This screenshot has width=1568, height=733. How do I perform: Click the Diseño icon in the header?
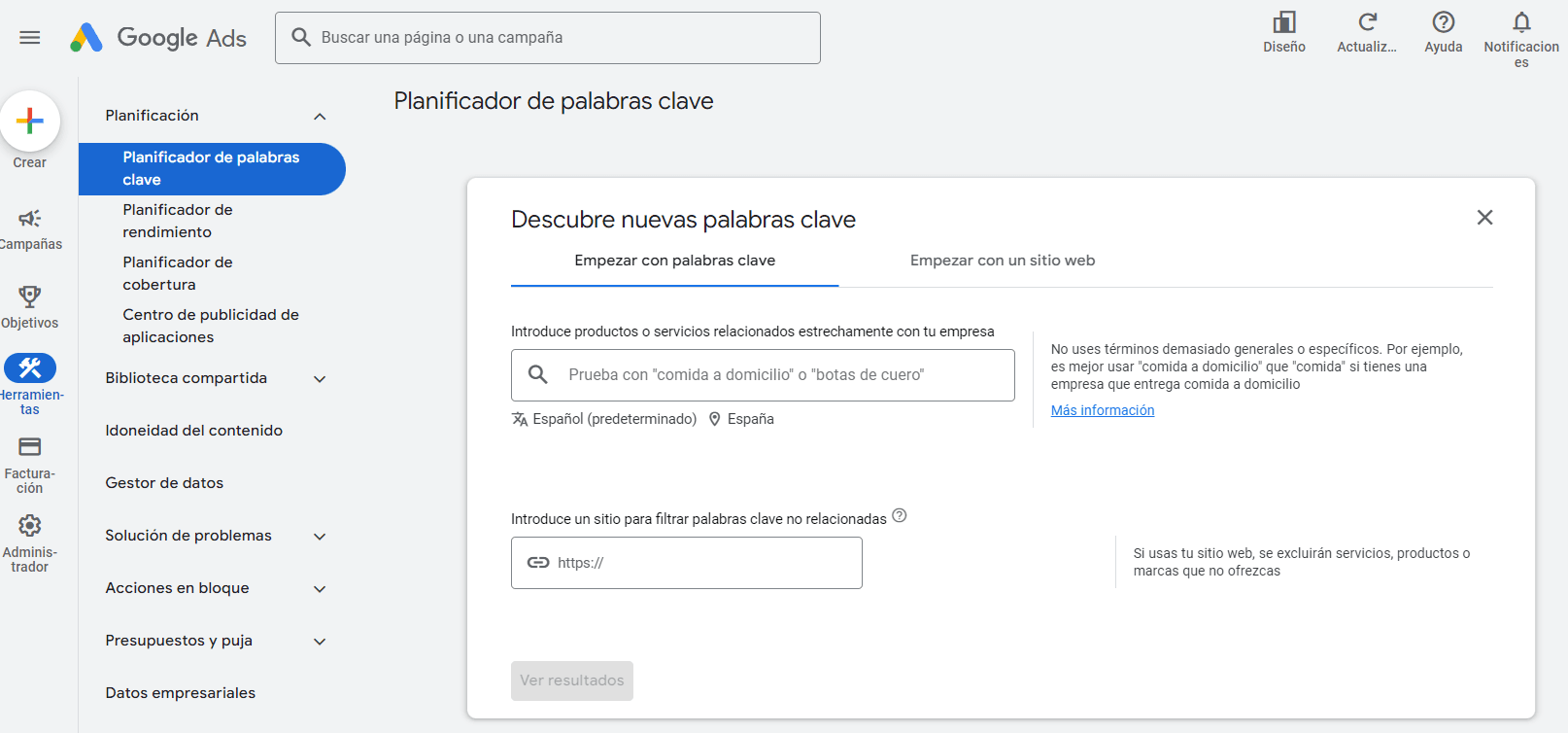[1284, 22]
